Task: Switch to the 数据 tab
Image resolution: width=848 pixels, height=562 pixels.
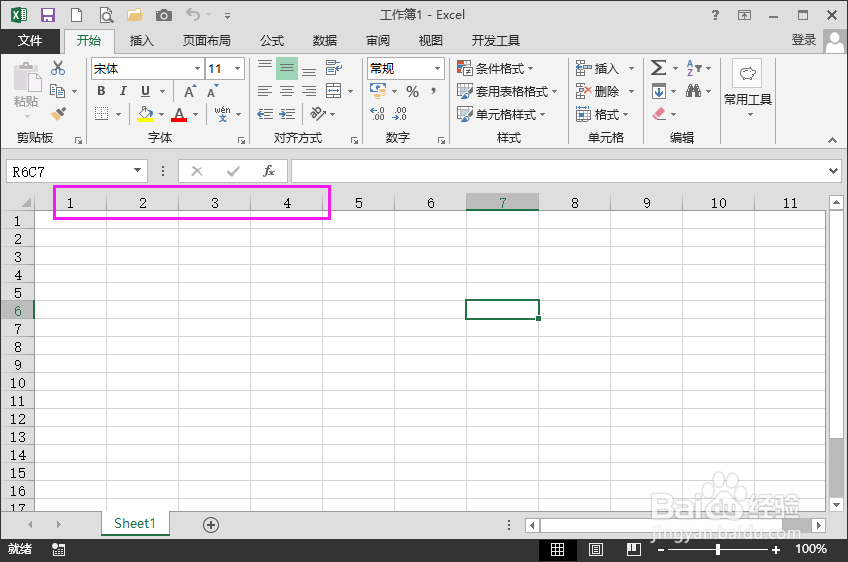Action: pyautogui.click(x=325, y=41)
